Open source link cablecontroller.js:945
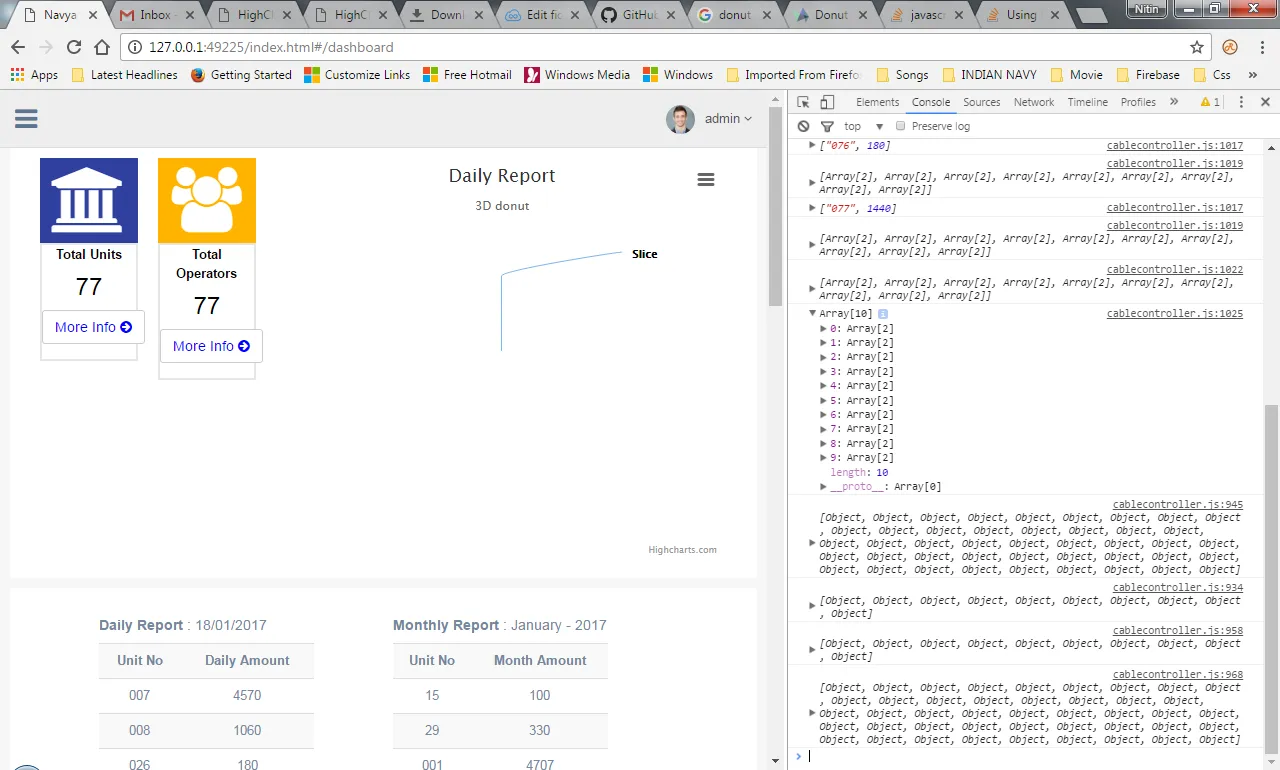This screenshot has width=1280, height=770. pyautogui.click(x=1178, y=505)
